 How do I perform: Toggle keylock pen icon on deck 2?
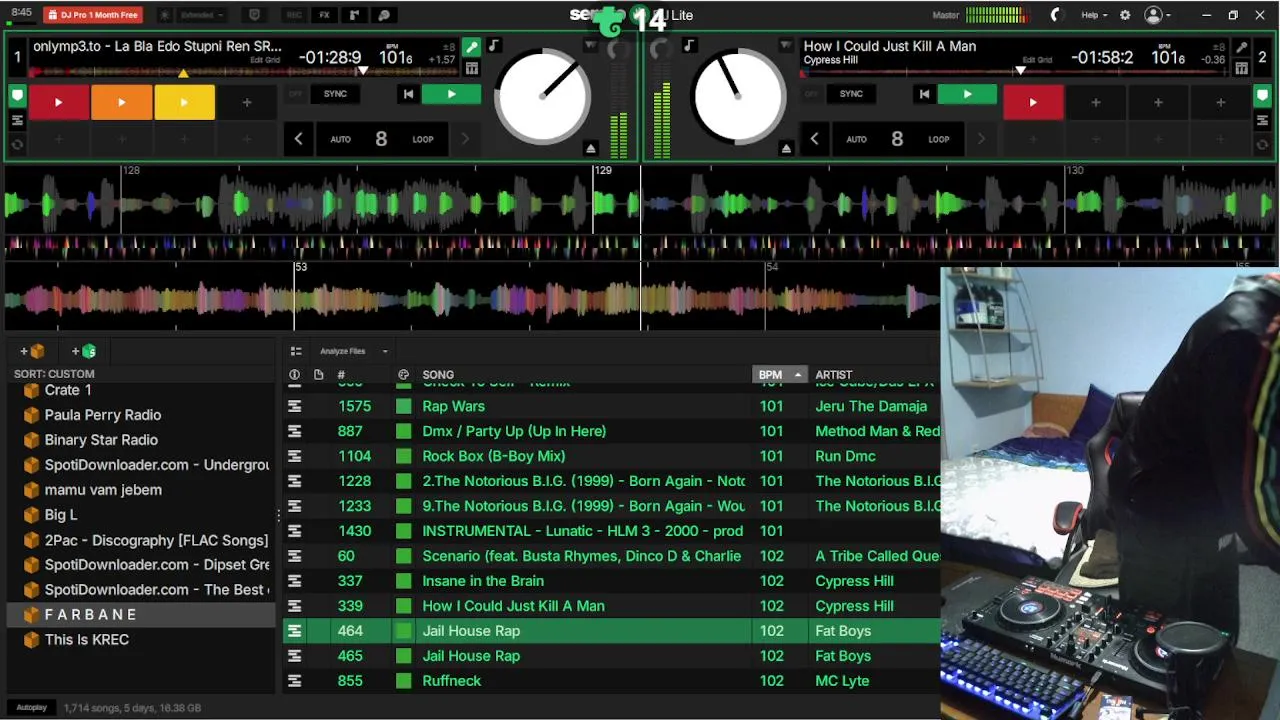coord(1241,47)
